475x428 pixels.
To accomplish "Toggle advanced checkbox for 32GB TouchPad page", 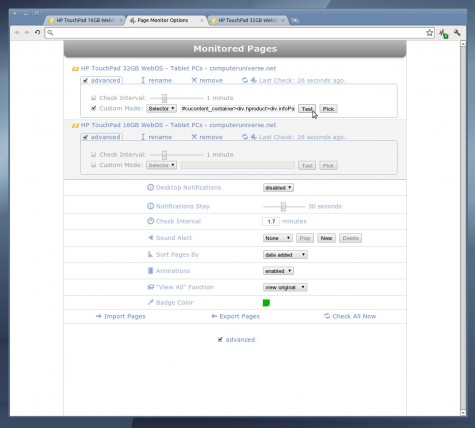I will click(x=86, y=81).
